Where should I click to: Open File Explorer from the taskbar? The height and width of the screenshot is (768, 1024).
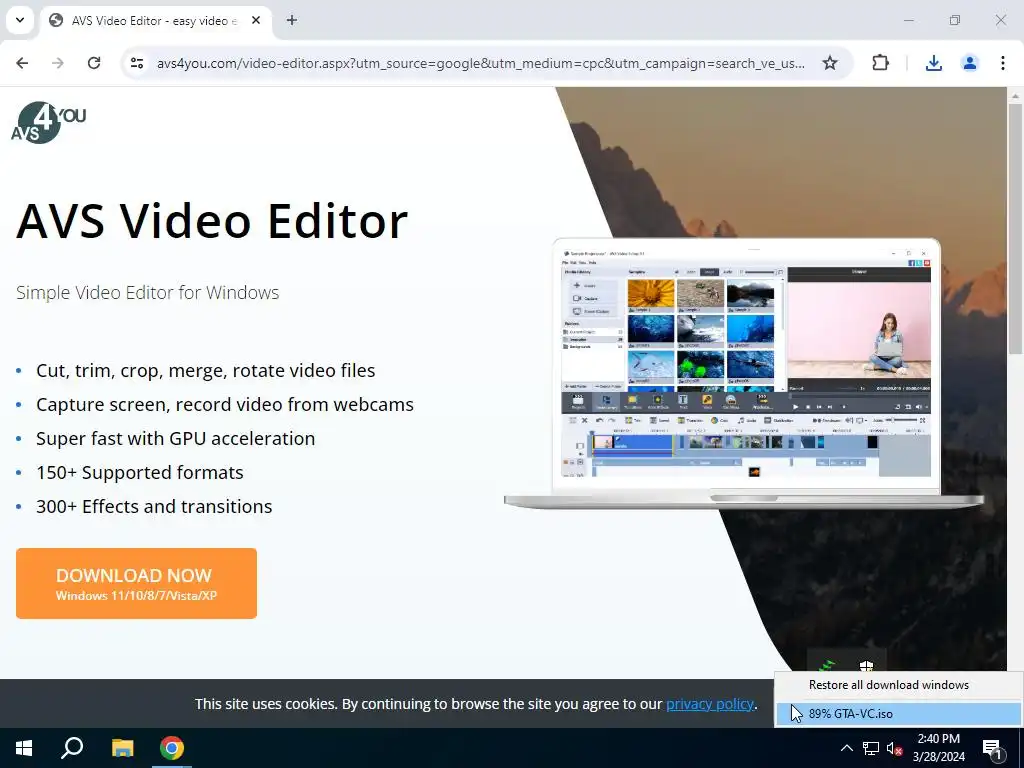click(x=122, y=748)
